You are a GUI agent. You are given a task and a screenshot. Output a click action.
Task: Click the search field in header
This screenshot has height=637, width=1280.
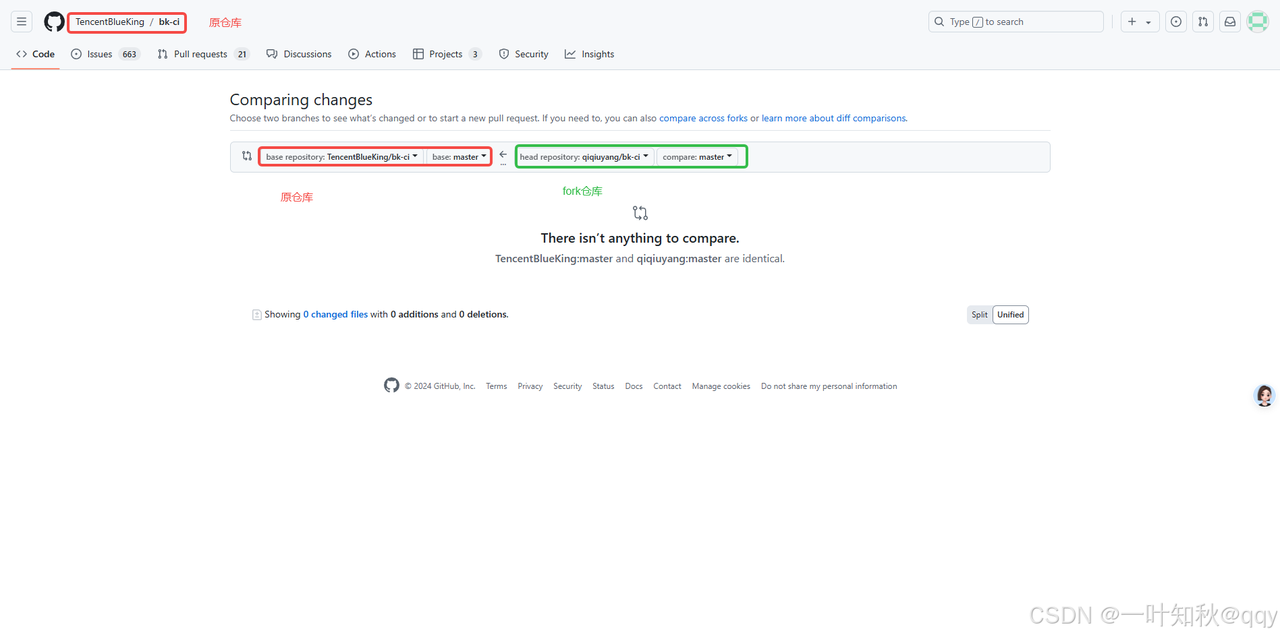pos(1015,21)
